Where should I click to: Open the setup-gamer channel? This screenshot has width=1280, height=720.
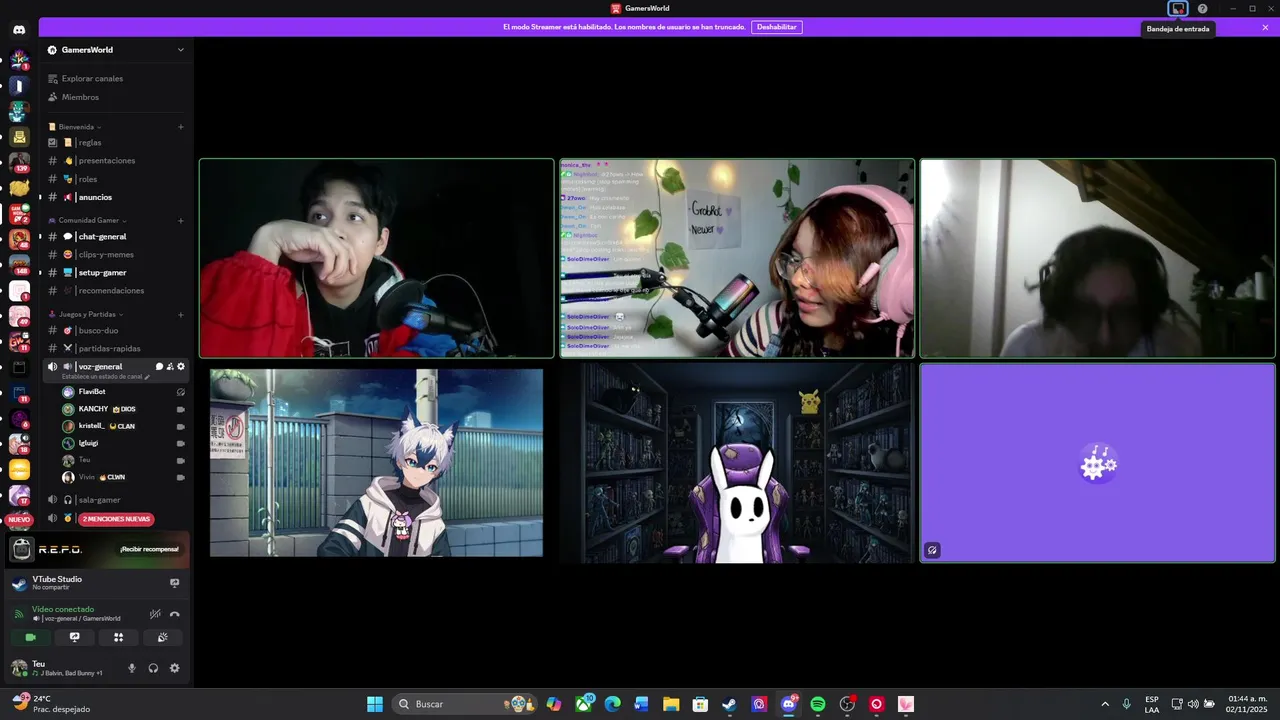(116, 272)
